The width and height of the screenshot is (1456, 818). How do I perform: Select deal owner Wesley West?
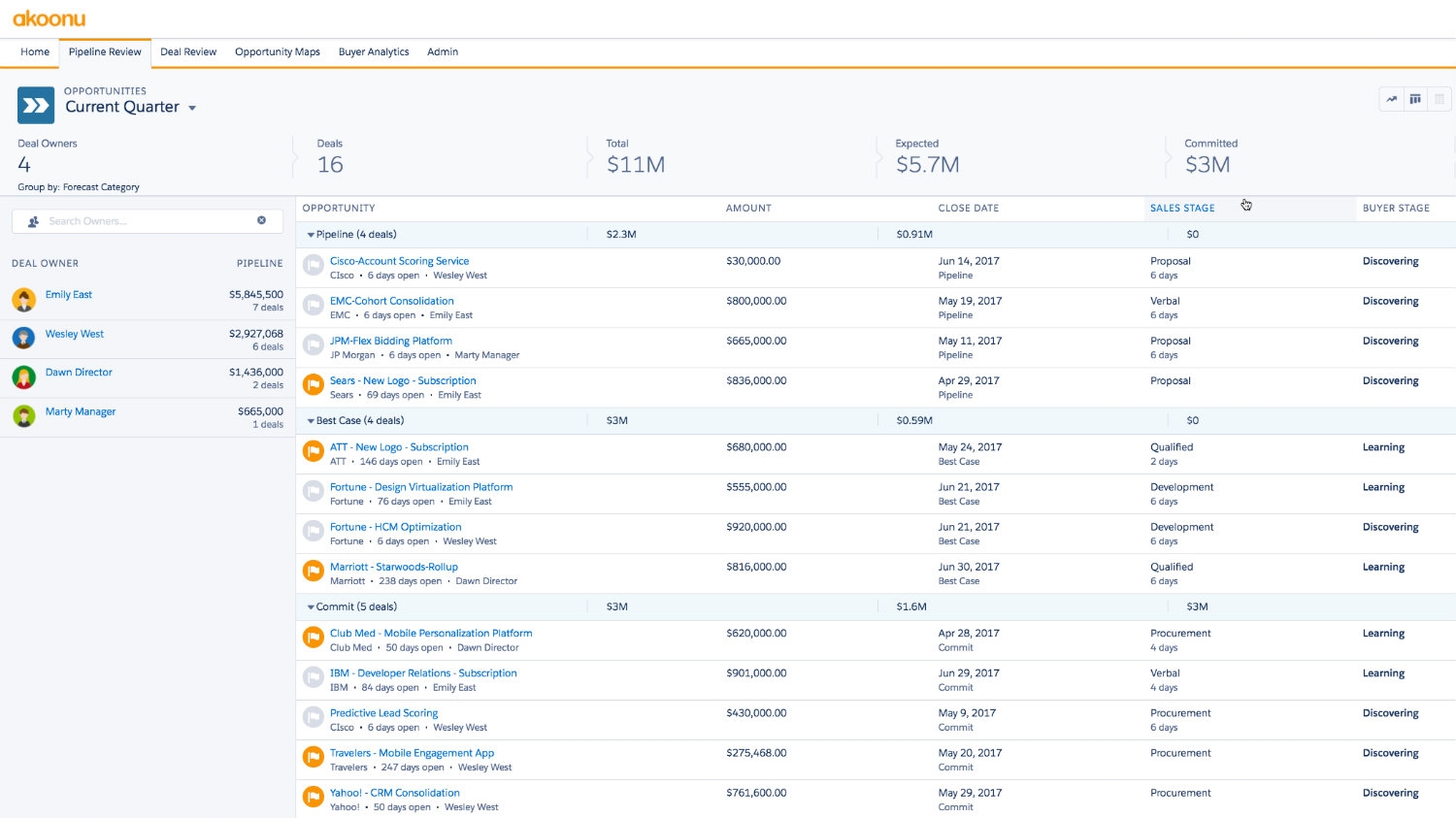point(75,334)
